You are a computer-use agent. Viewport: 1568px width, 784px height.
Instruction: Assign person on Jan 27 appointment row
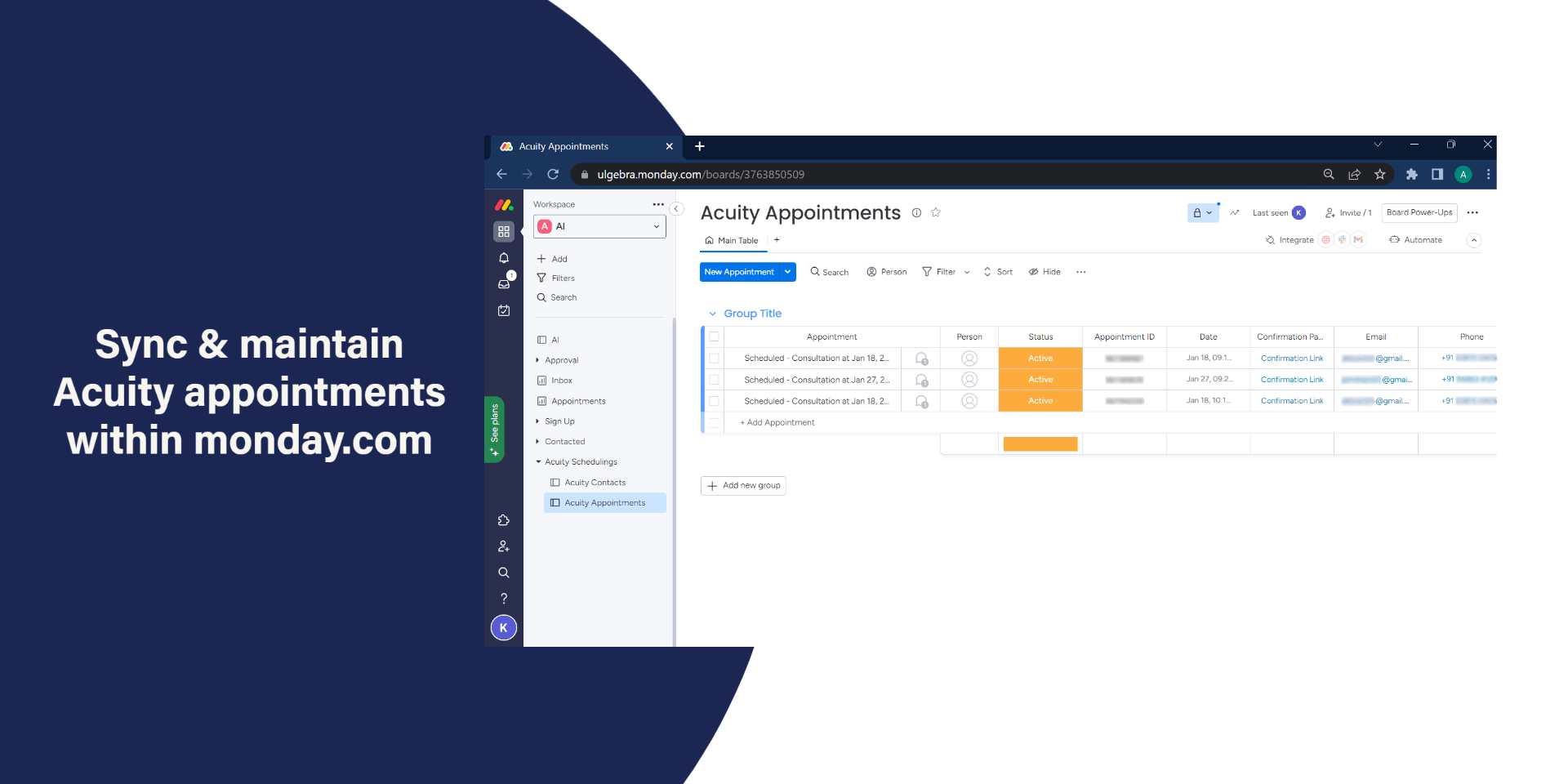click(969, 380)
